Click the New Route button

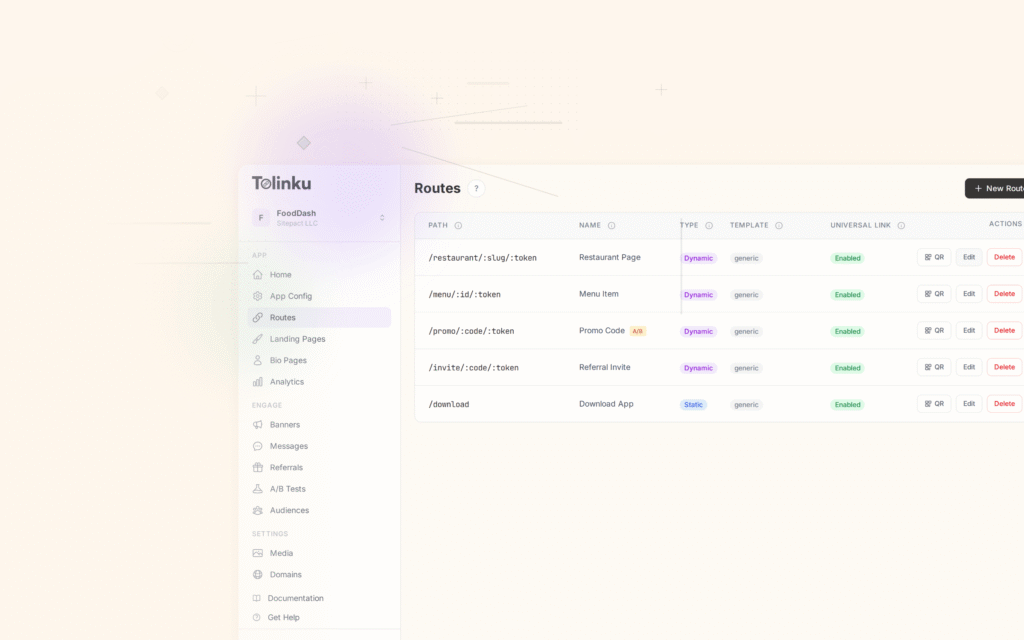coord(995,188)
